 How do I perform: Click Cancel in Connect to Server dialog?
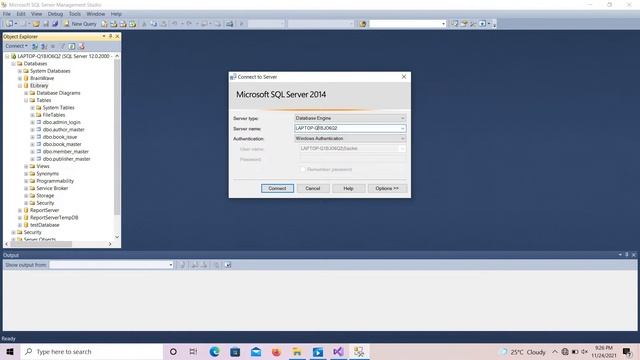pos(313,188)
